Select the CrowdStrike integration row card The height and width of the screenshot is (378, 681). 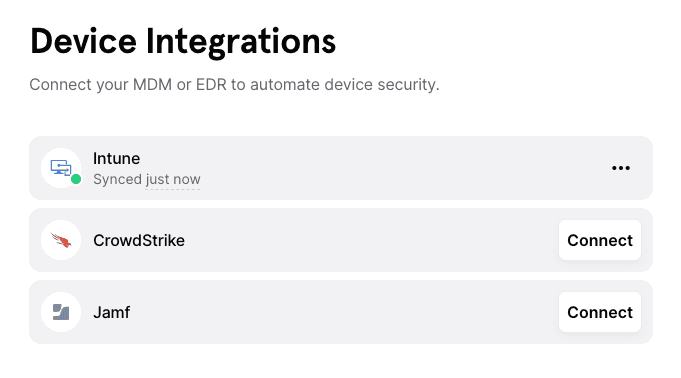[341, 240]
